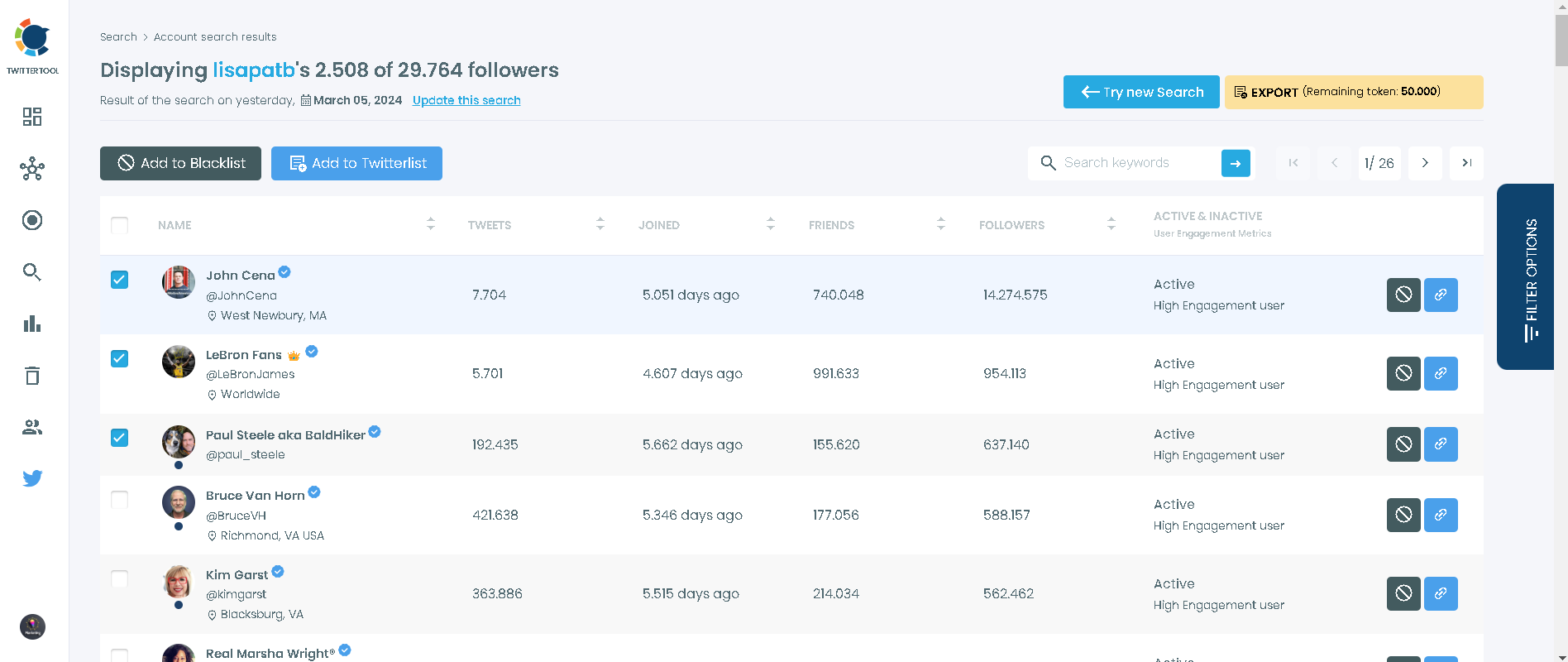Blacklist Bruce Van Horn via block icon
Viewport: 1568px width, 662px height.
coord(1403,515)
